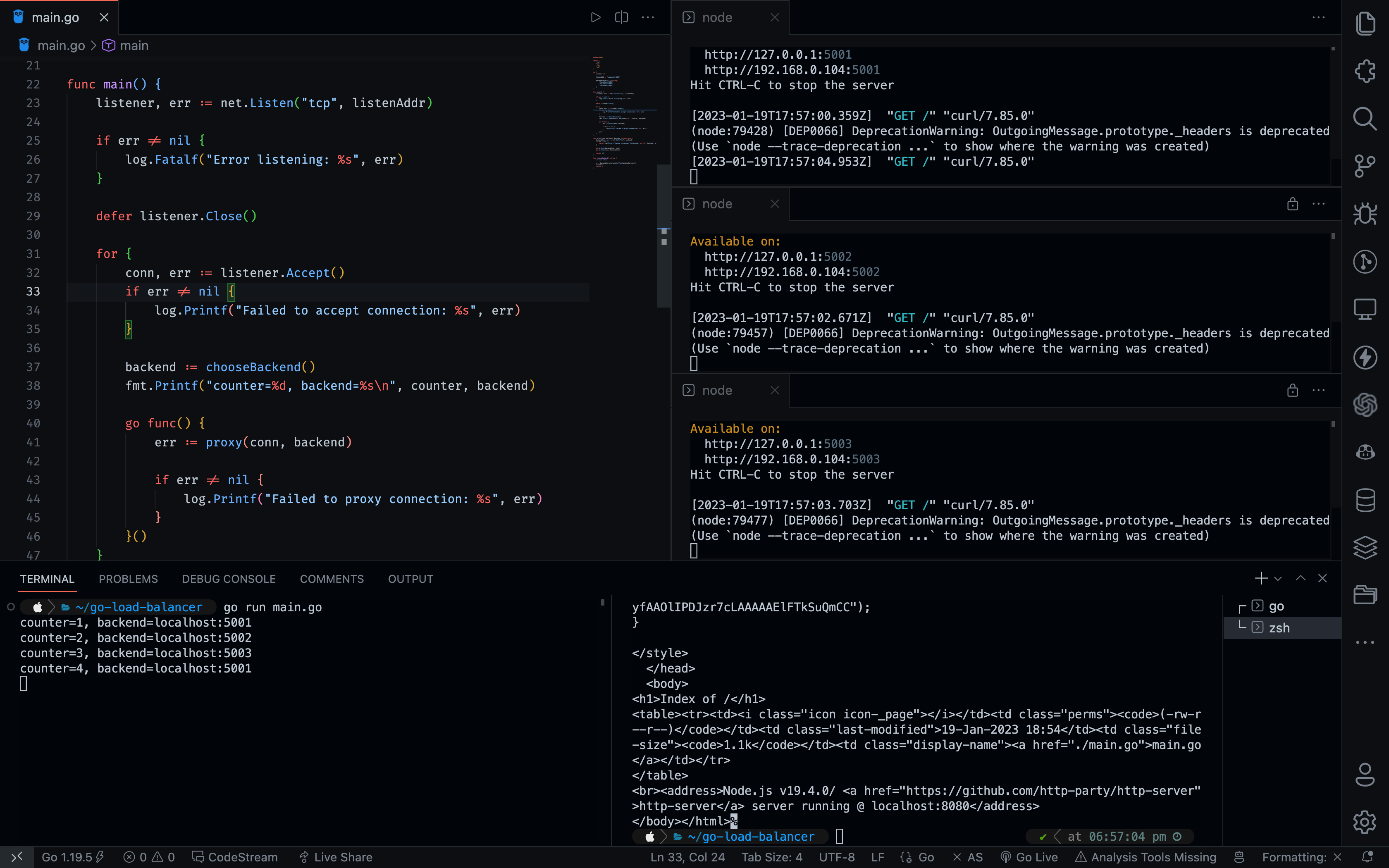Open Run and Debug bug icon

[x=1365, y=214]
